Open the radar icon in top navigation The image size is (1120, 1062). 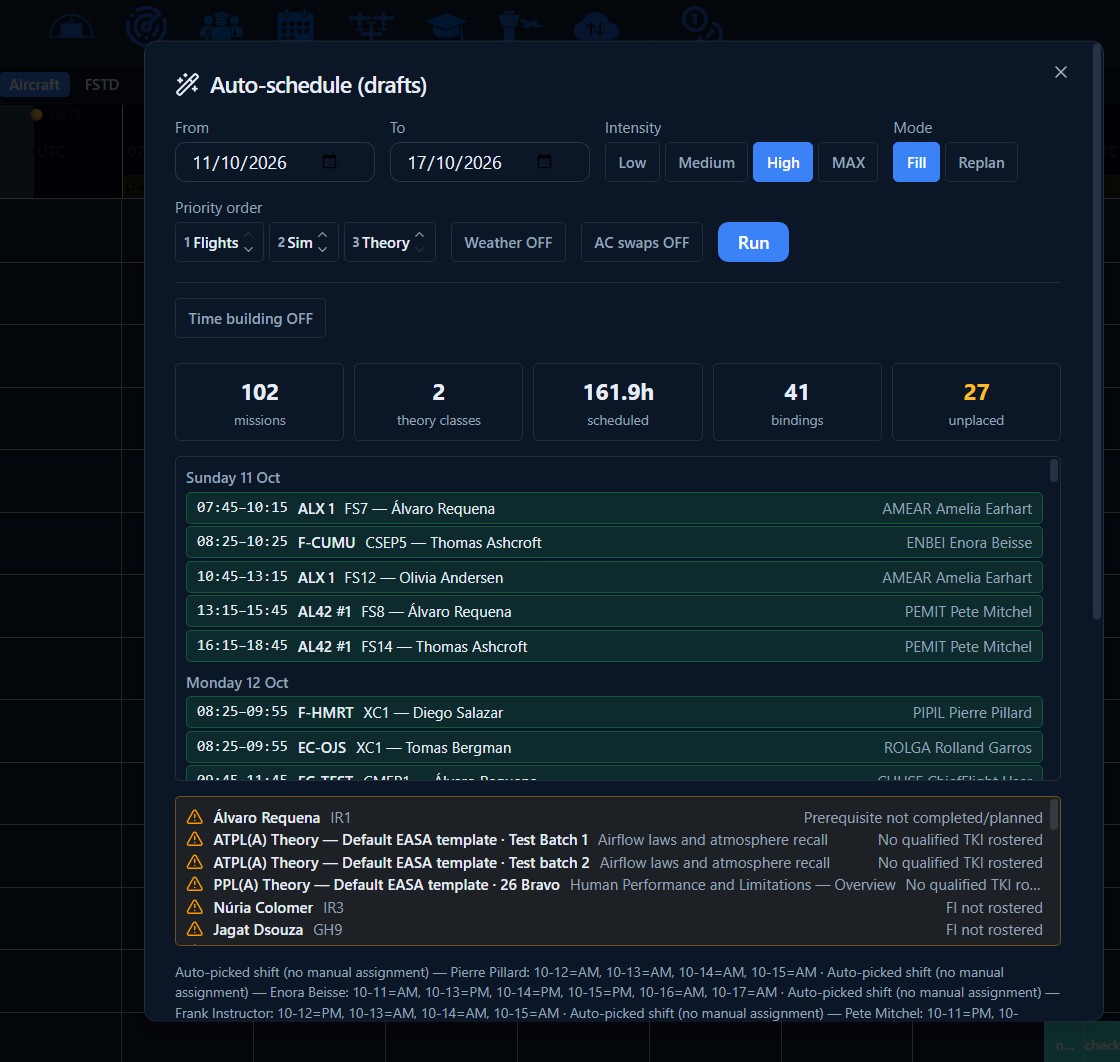pyautogui.click(x=146, y=26)
